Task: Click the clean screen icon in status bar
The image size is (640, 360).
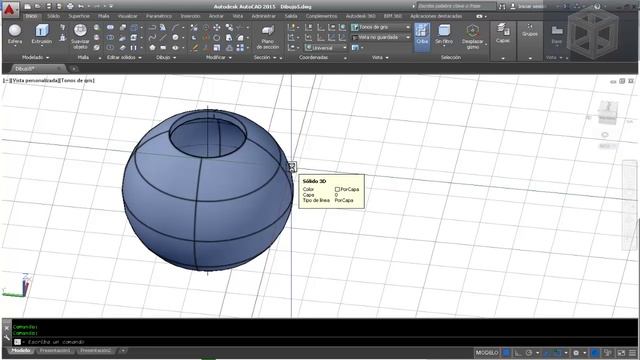Action: tap(621, 353)
